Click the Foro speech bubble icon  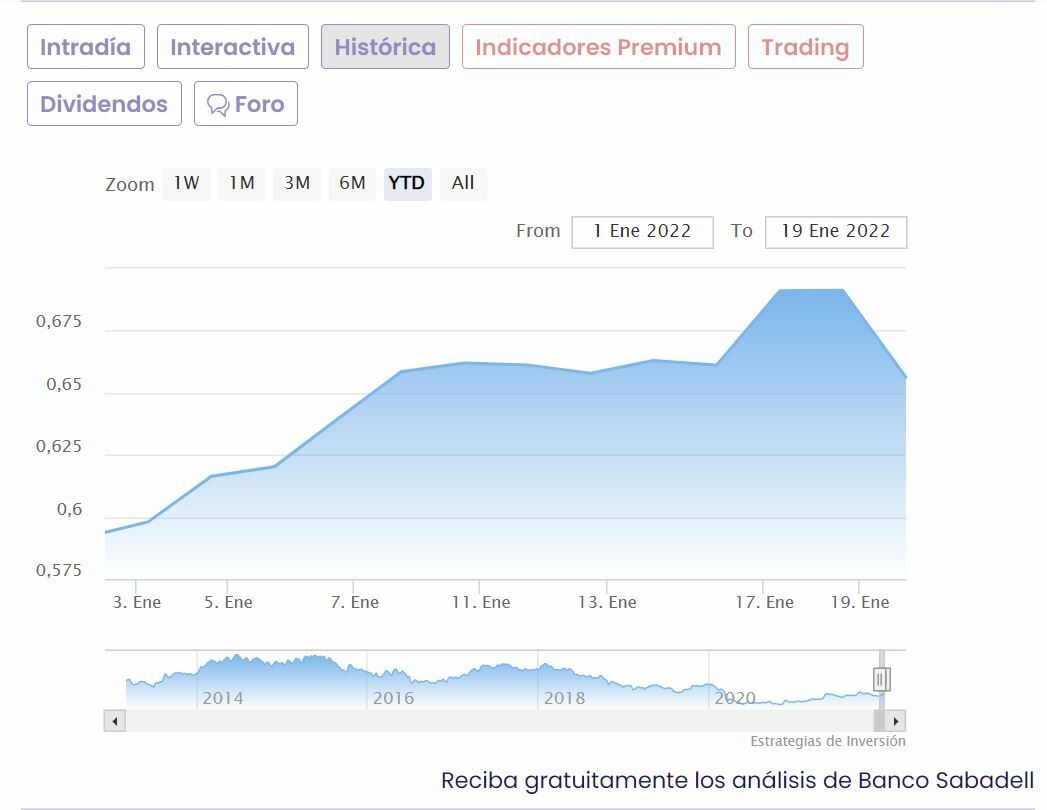coord(218,104)
